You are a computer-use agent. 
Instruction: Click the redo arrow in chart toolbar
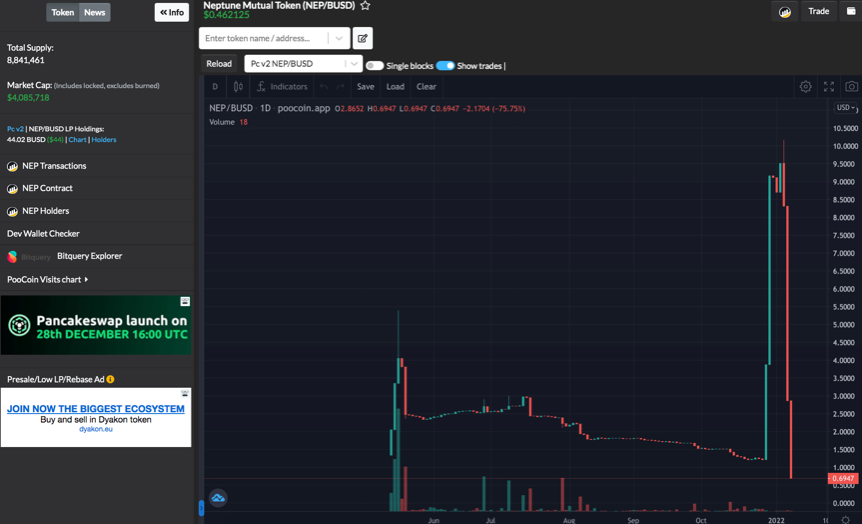340,86
